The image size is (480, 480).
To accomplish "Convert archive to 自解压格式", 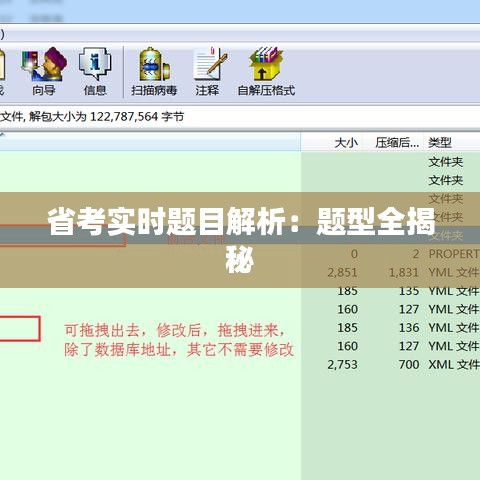I will click(266, 72).
